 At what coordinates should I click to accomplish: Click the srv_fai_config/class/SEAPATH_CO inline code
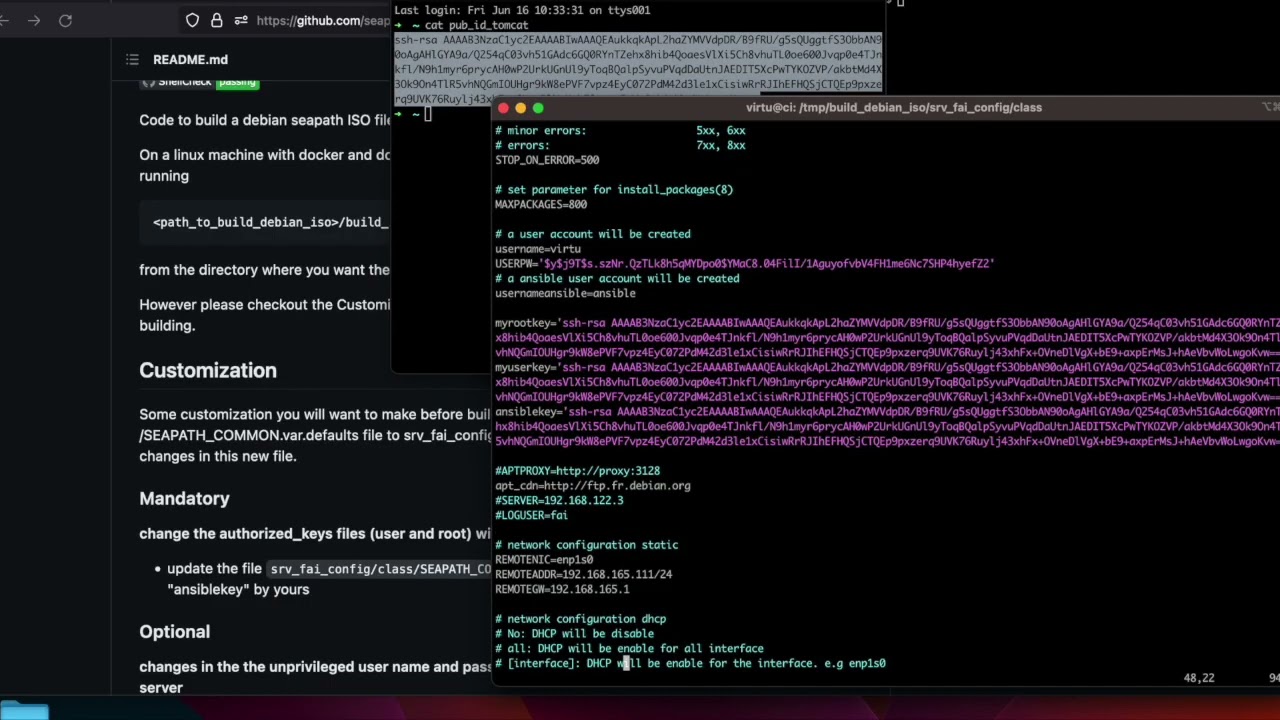pos(380,569)
